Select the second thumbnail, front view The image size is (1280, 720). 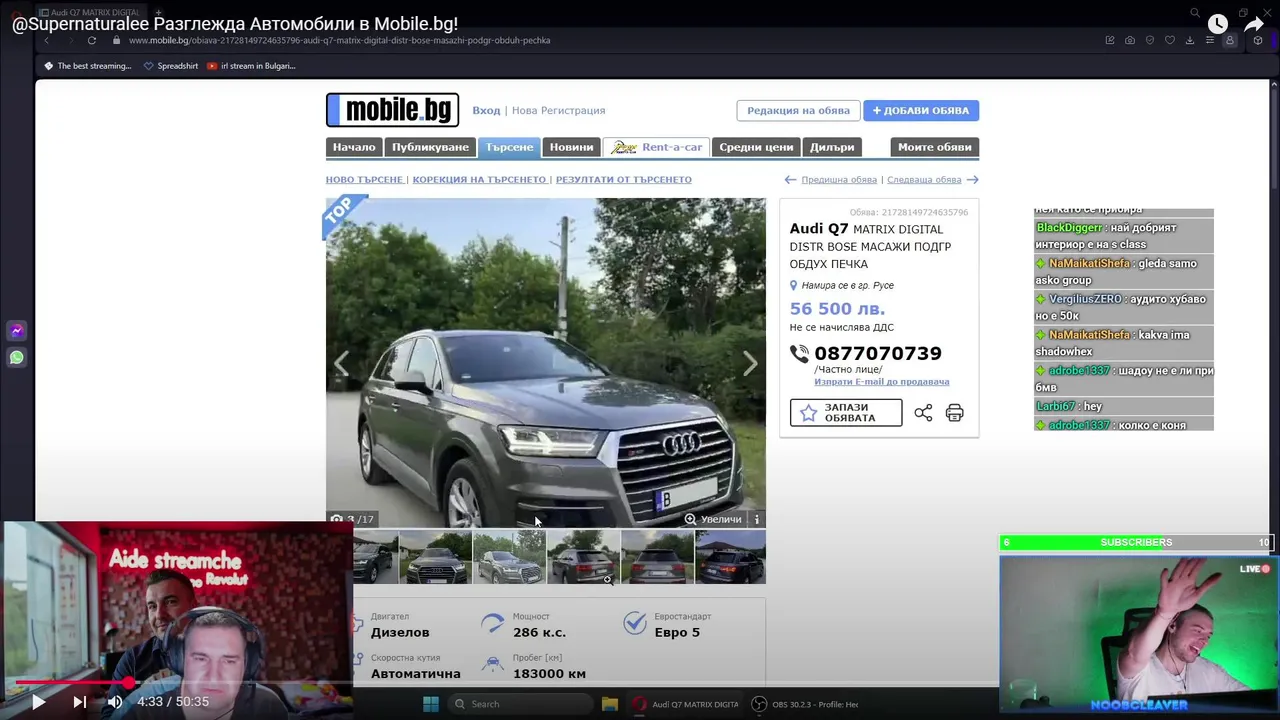(x=435, y=557)
